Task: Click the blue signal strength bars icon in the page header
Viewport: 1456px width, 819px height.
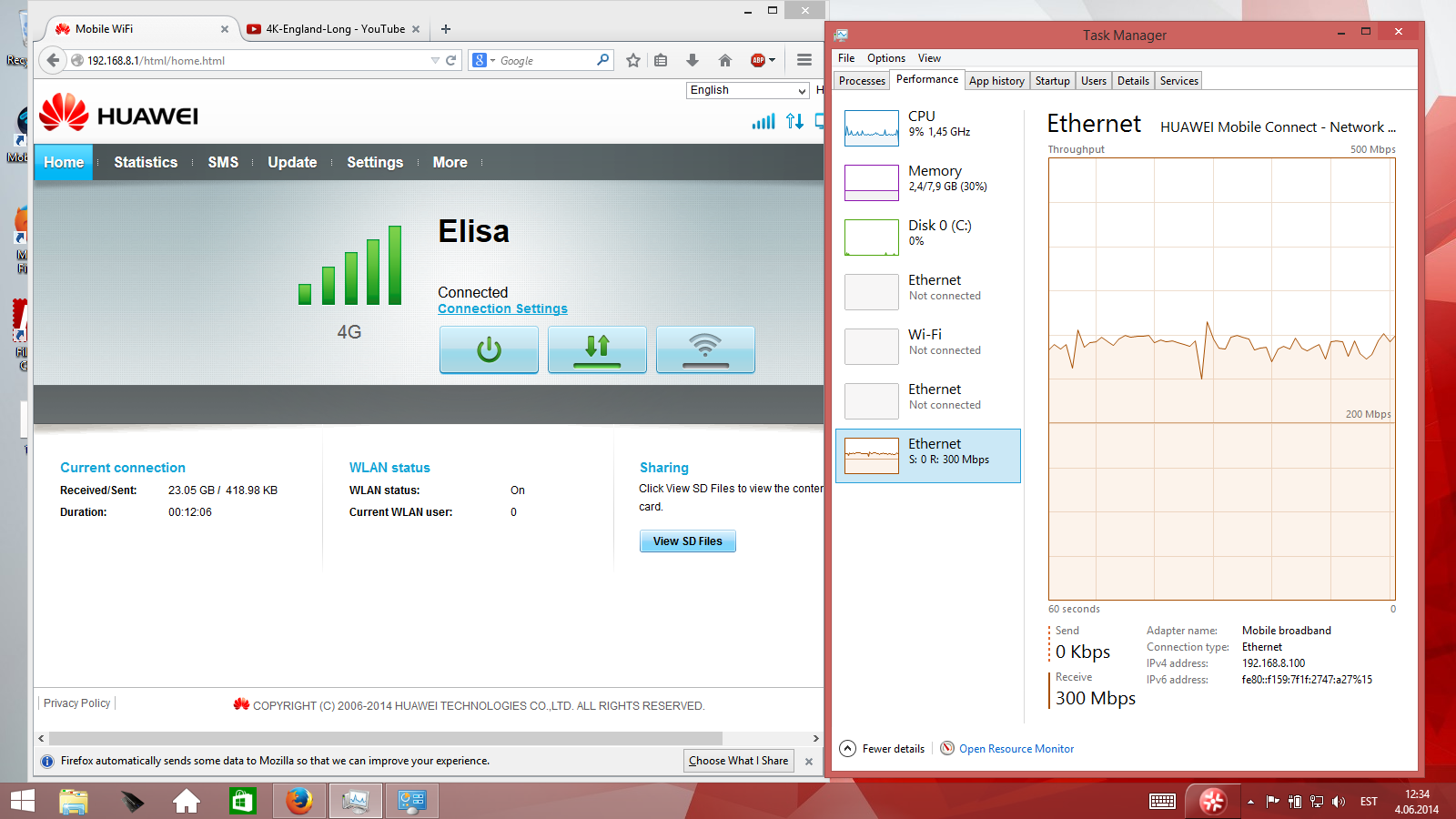Action: pos(763,121)
